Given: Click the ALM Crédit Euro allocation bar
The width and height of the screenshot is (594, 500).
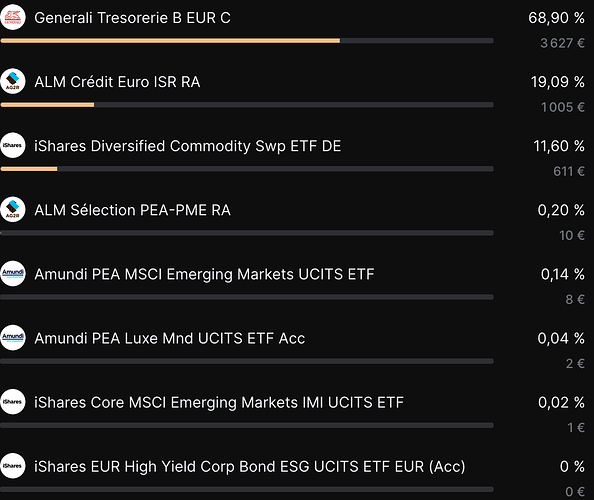Looking at the screenshot, I should coord(247,105).
